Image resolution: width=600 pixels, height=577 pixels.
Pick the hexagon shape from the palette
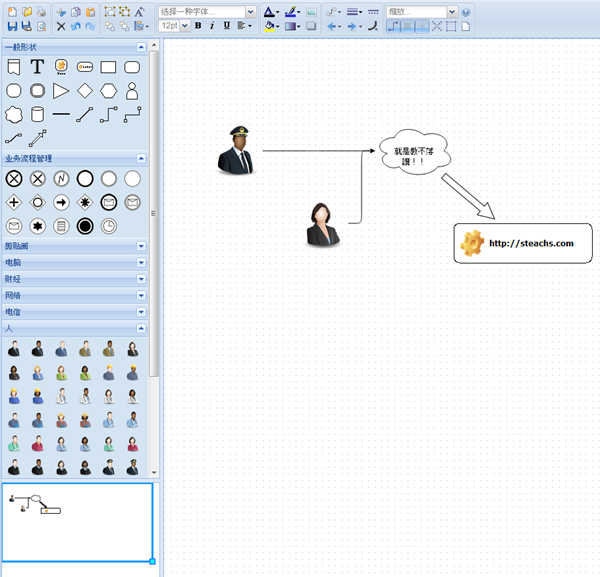pos(109,91)
